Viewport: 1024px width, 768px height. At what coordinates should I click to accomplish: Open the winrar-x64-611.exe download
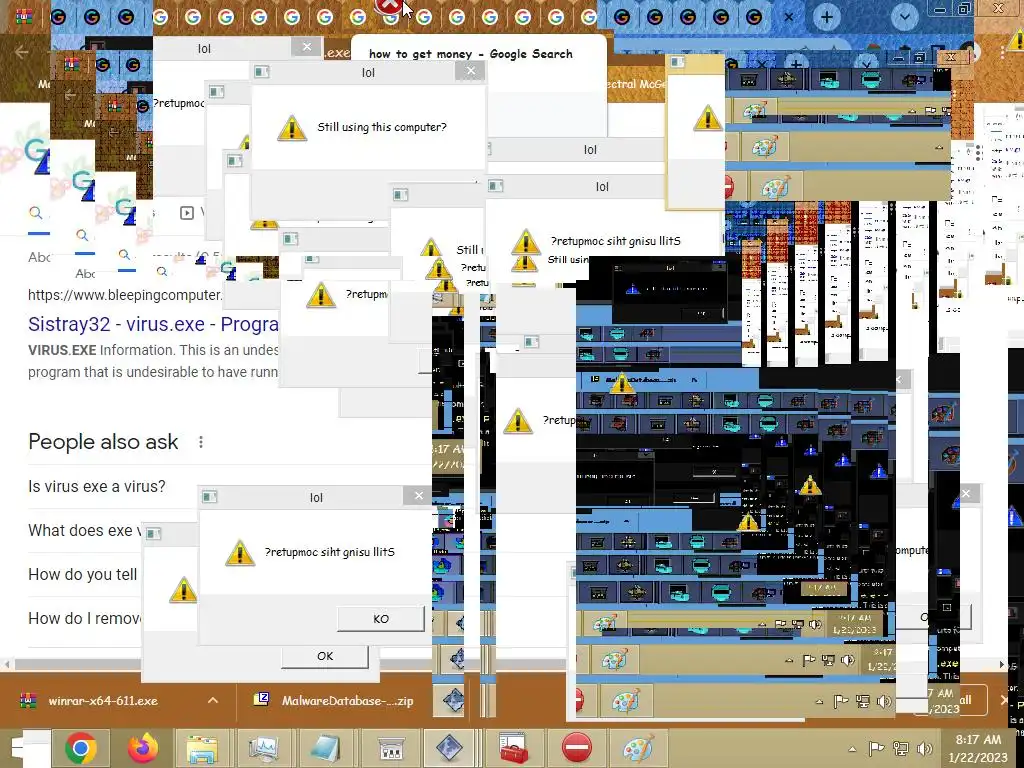pyautogui.click(x=103, y=701)
